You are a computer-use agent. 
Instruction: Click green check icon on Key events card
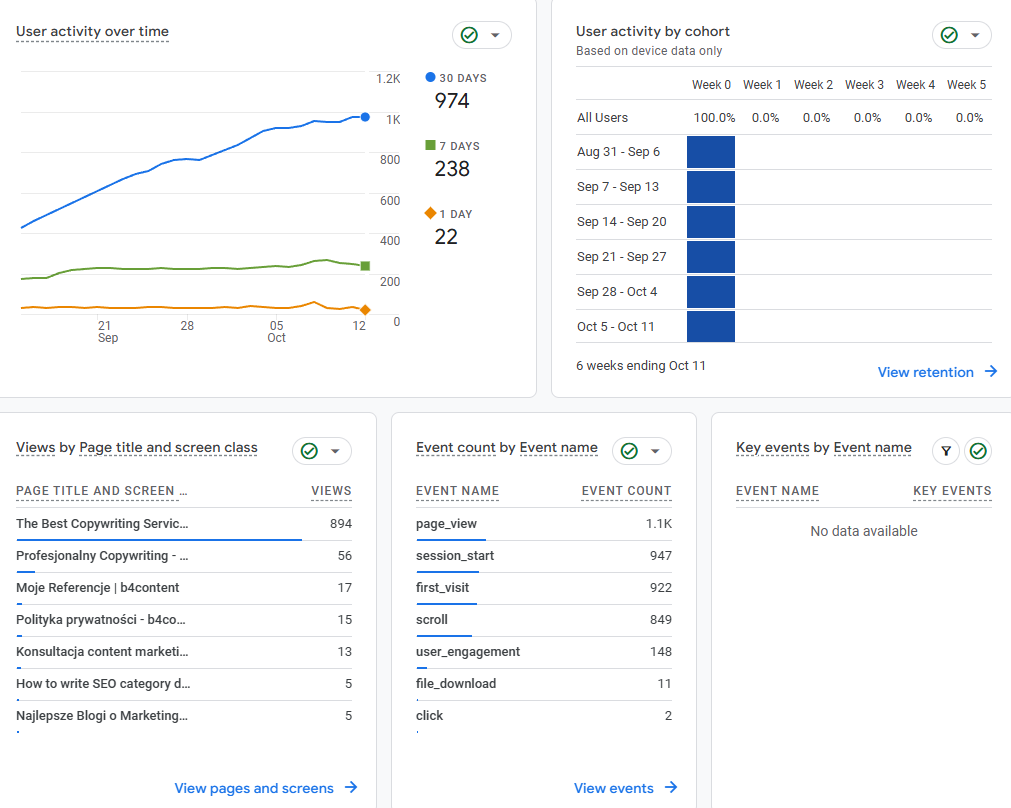(x=978, y=451)
